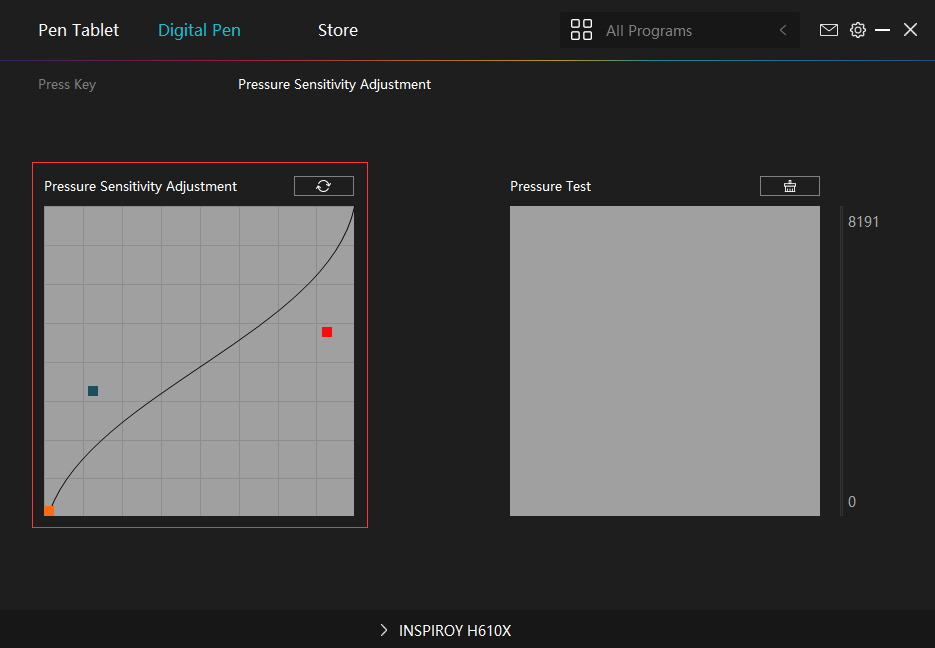Image resolution: width=935 pixels, height=648 pixels.
Task: Open settings via gear icon
Action: click(857, 30)
